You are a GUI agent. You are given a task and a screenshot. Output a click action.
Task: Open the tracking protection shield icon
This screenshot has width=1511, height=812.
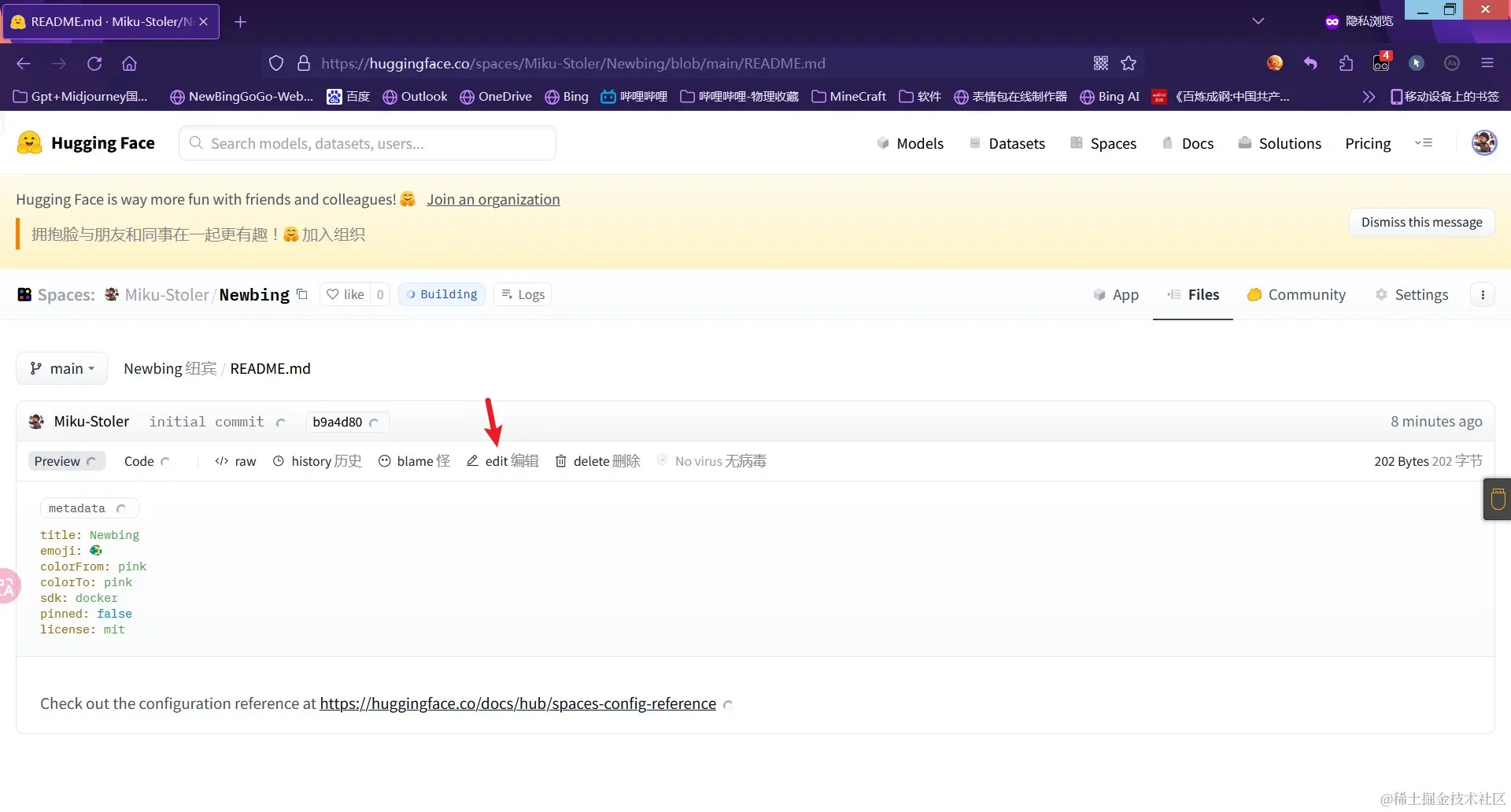coord(276,64)
